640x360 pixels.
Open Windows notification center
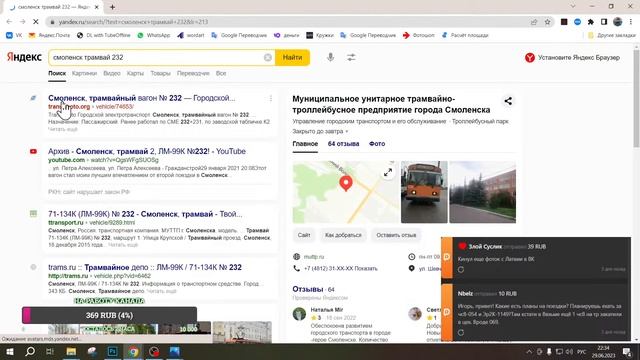click(x=627, y=351)
